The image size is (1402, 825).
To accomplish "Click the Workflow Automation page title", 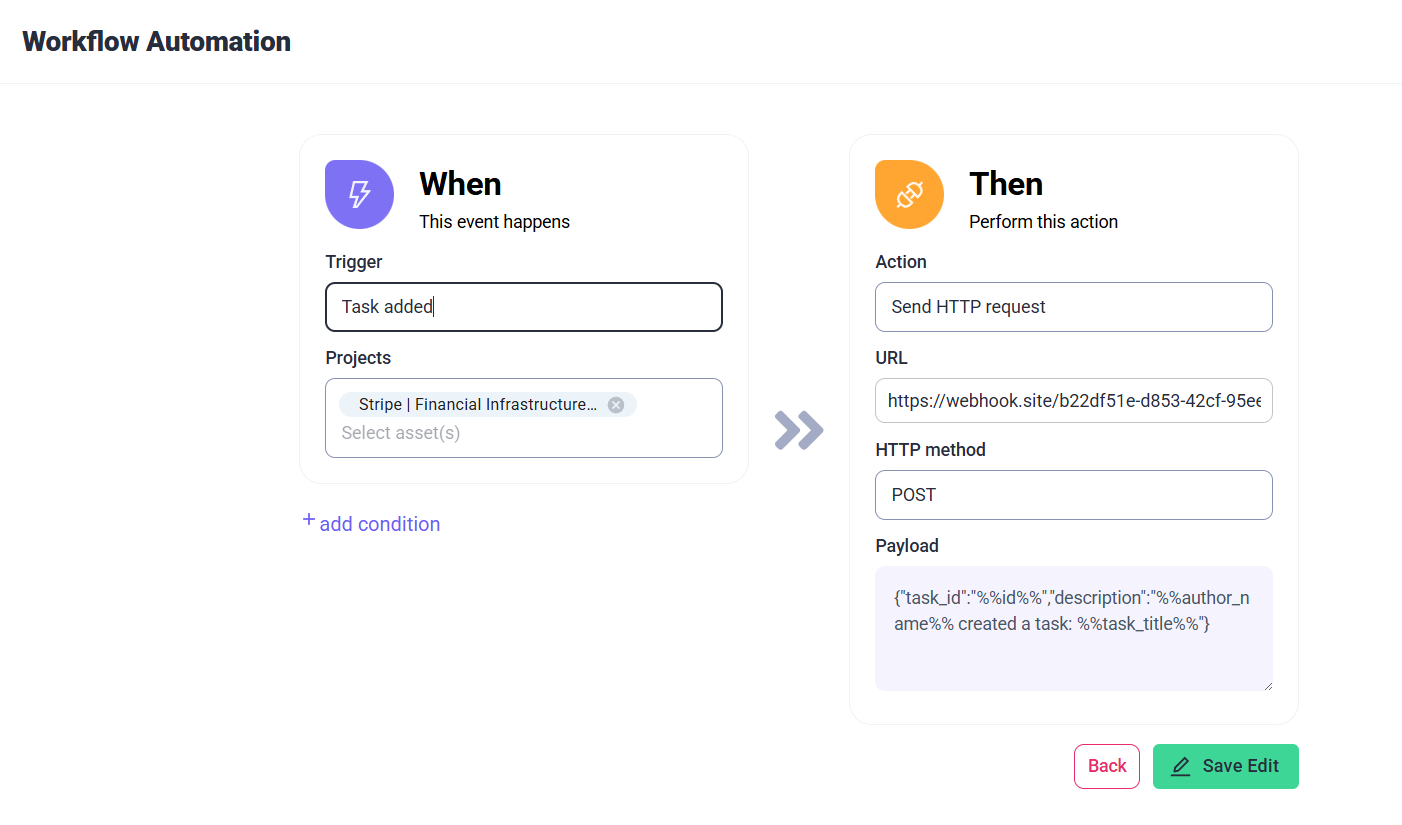I will point(157,41).
